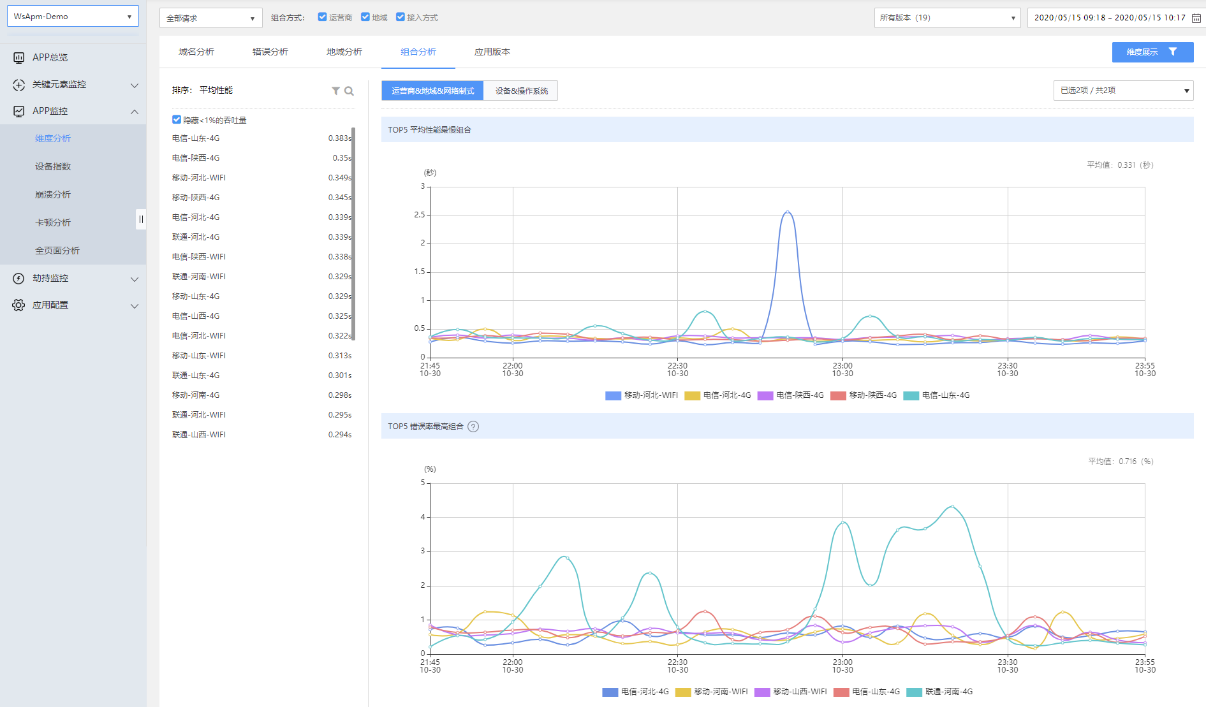This screenshot has height=707, width=1206.
Task: Open the calendar icon of date range
Action: (1196, 18)
